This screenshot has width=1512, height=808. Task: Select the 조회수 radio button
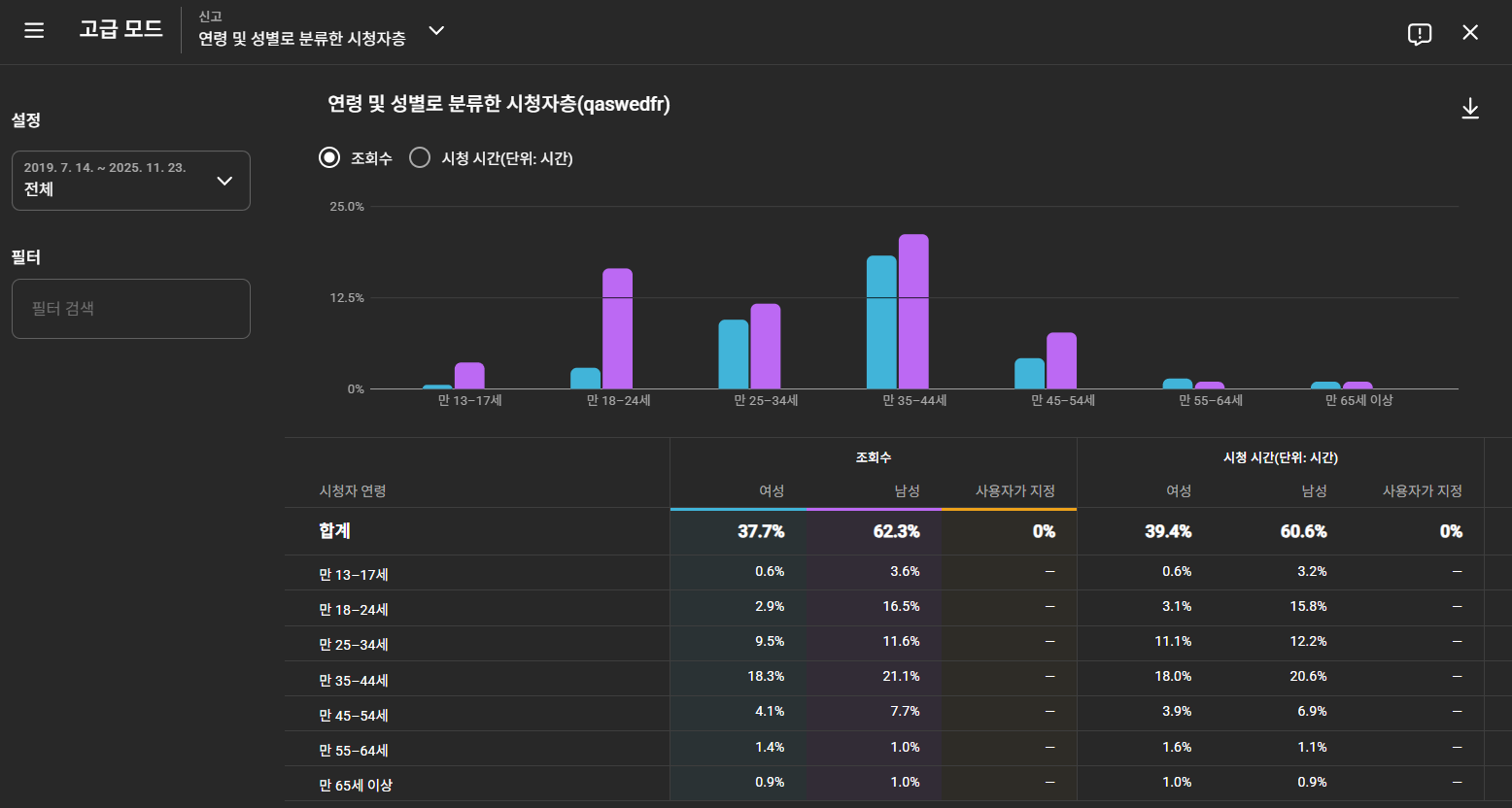point(329,157)
